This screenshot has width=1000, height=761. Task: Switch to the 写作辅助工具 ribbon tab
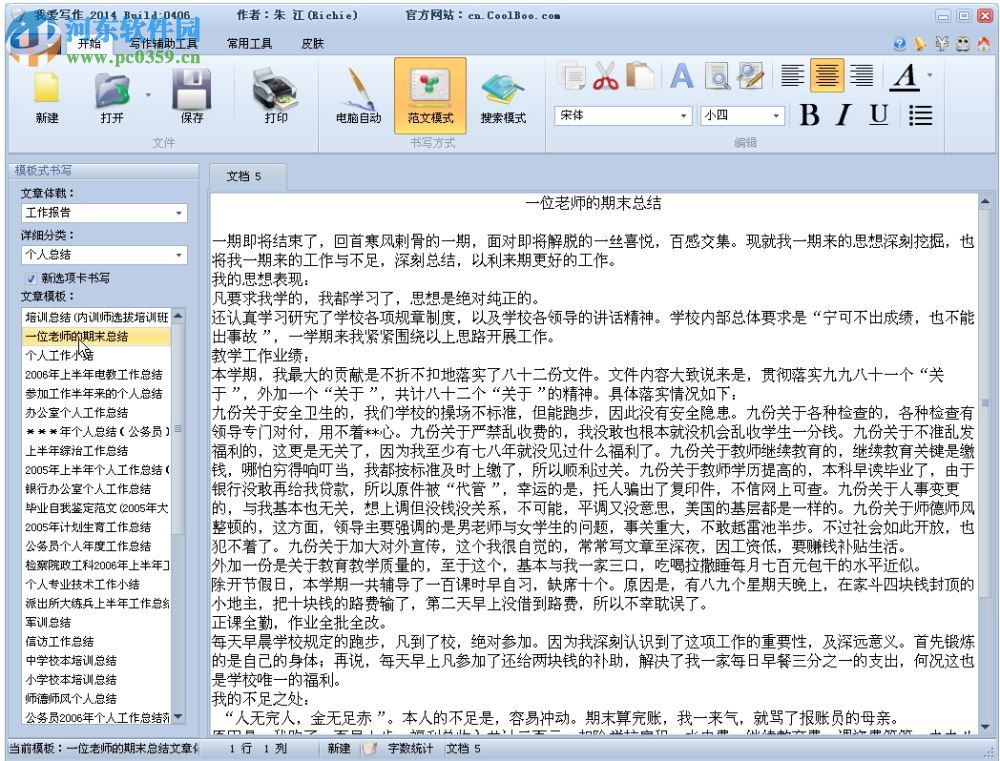(166, 43)
